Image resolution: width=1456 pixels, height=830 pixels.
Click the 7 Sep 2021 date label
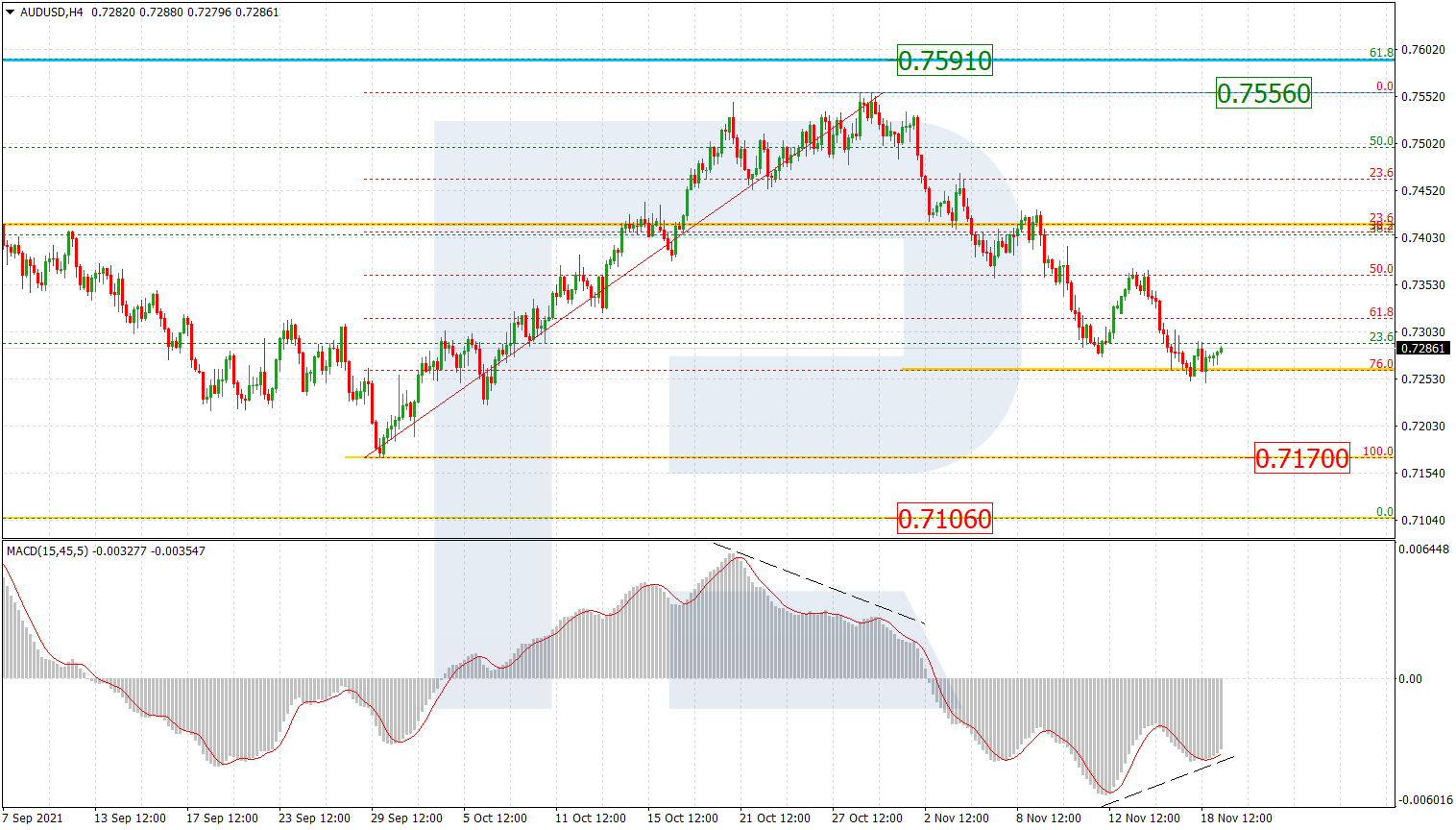(x=33, y=818)
